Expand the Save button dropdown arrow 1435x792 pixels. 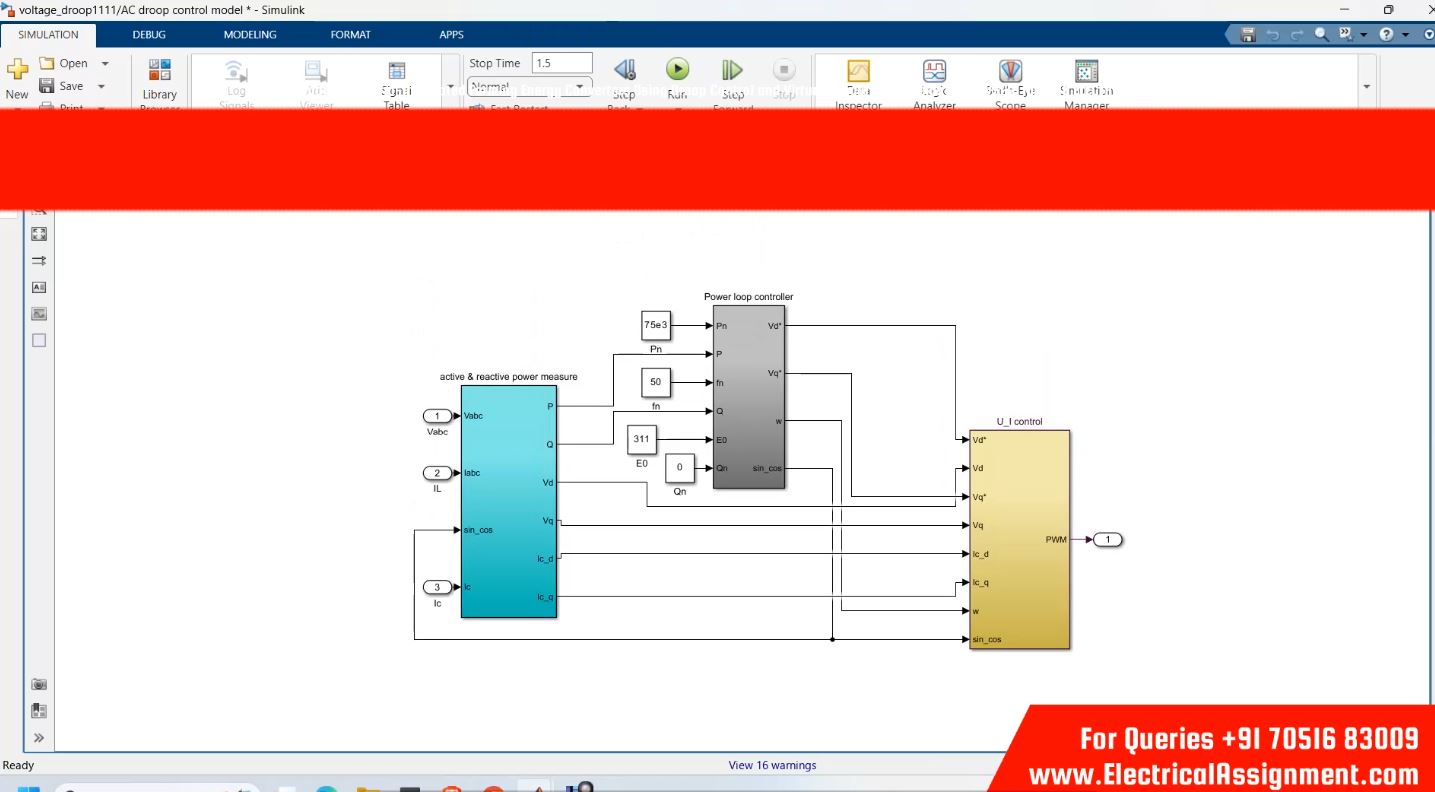click(x=102, y=87)
